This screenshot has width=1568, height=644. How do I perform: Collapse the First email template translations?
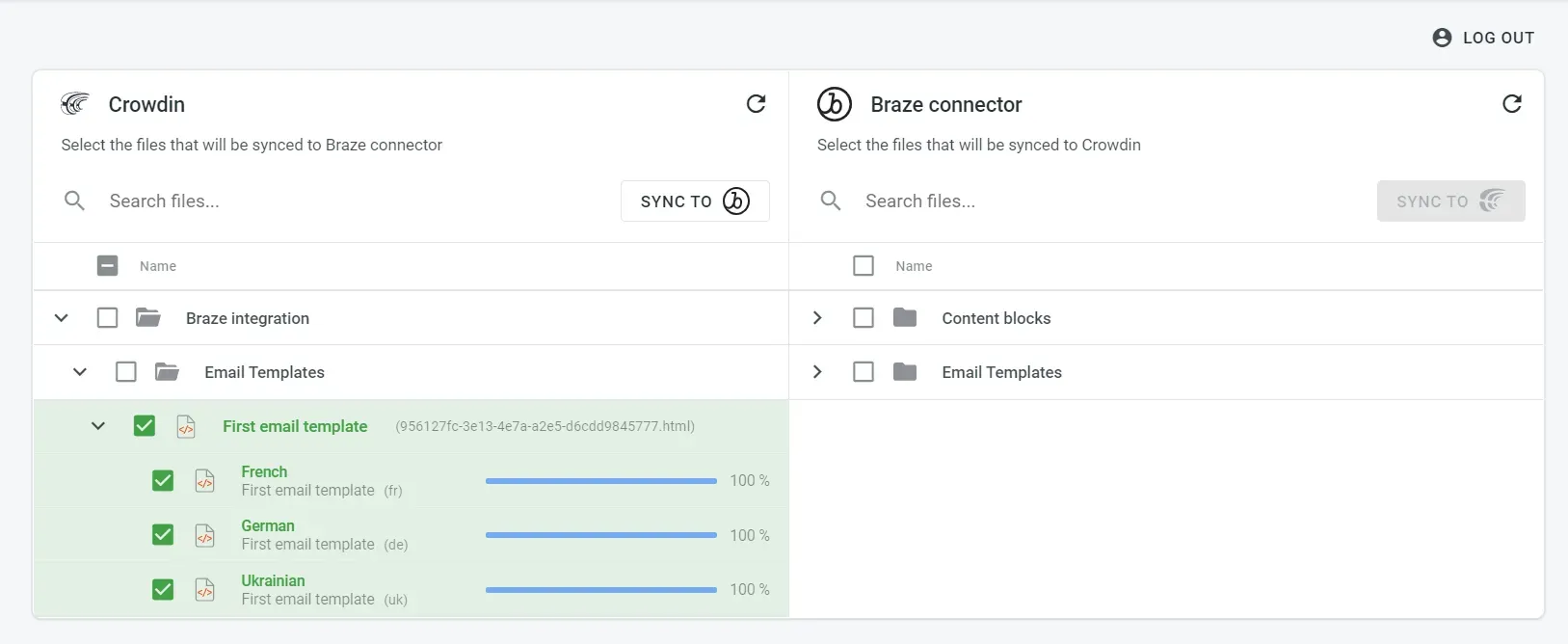(98, 425)
